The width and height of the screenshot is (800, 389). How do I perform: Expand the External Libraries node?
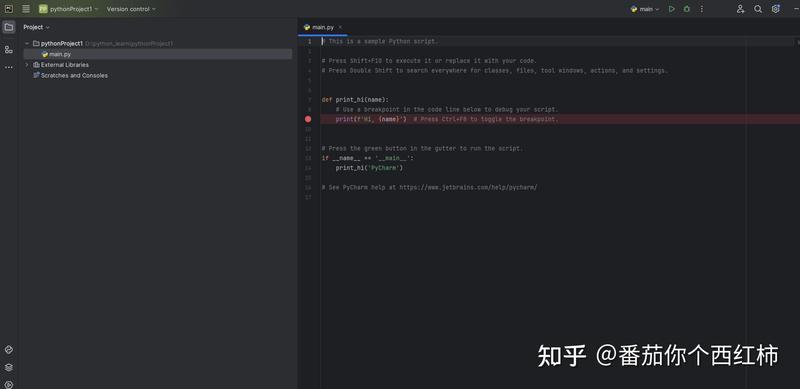coord(27,65)
